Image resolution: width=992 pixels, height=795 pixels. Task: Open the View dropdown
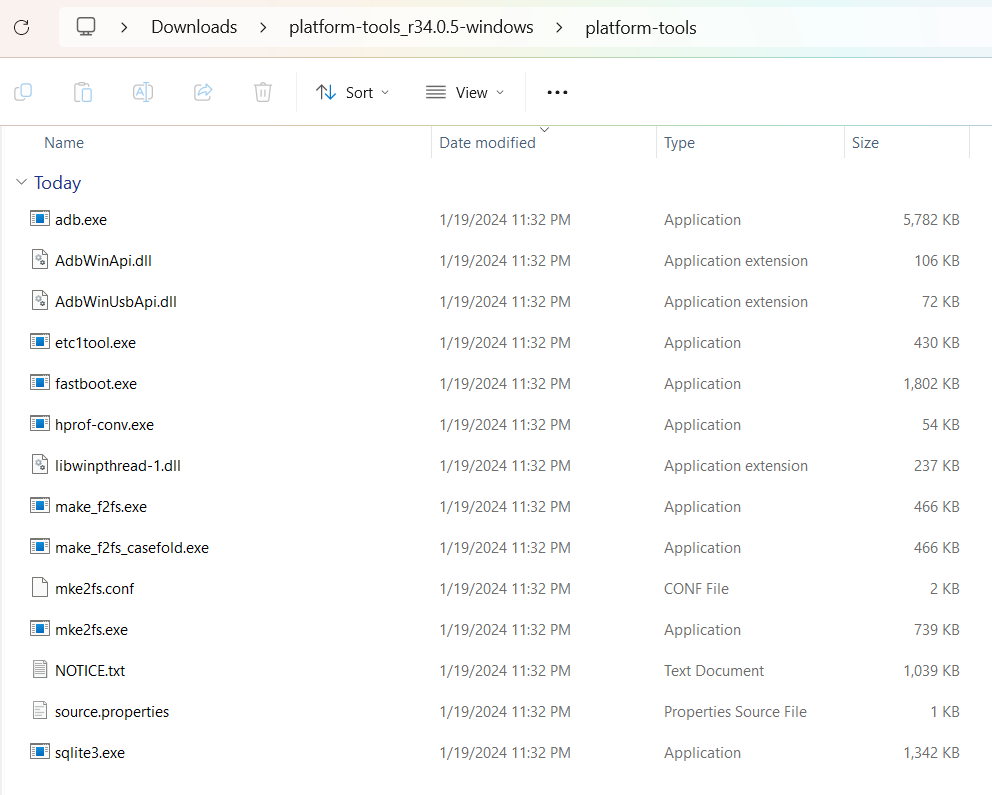(x=464, y=91)
